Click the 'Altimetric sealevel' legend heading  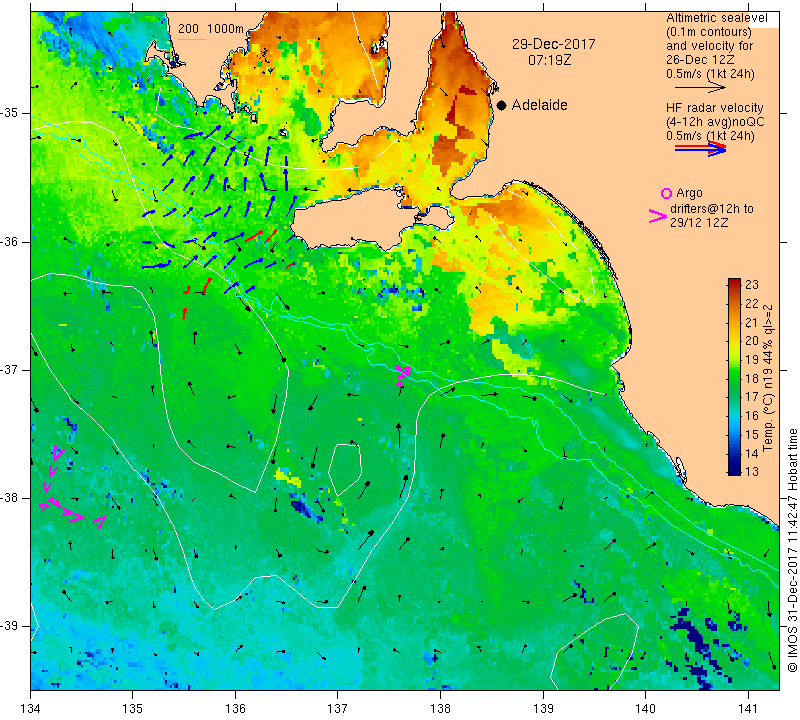(716, 18)
